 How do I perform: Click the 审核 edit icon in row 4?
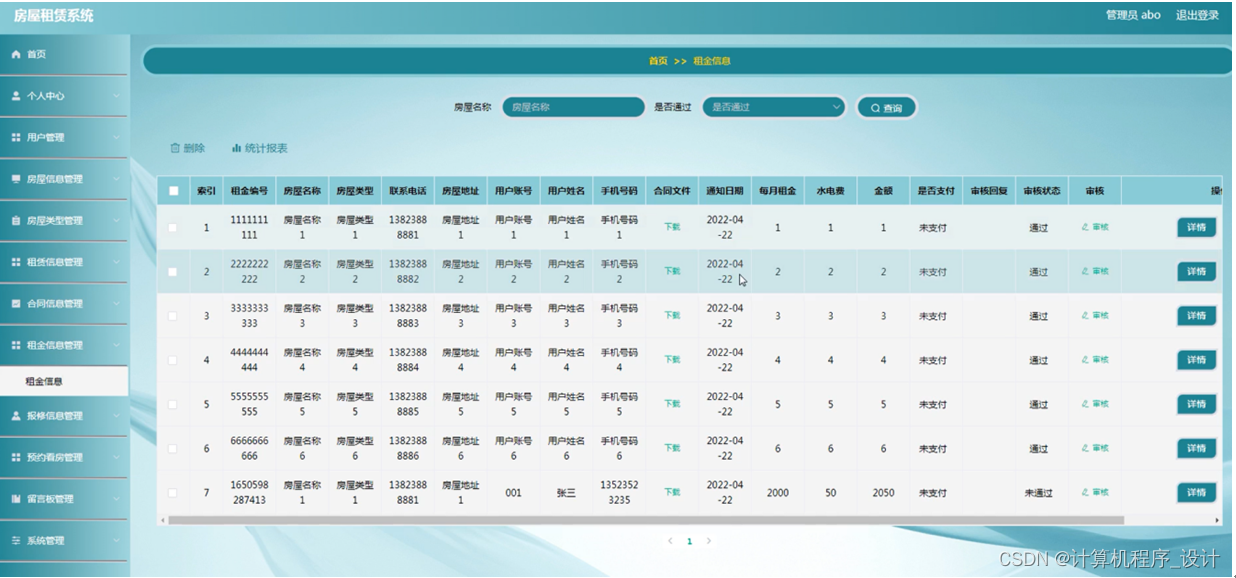tap(1085, 360)
